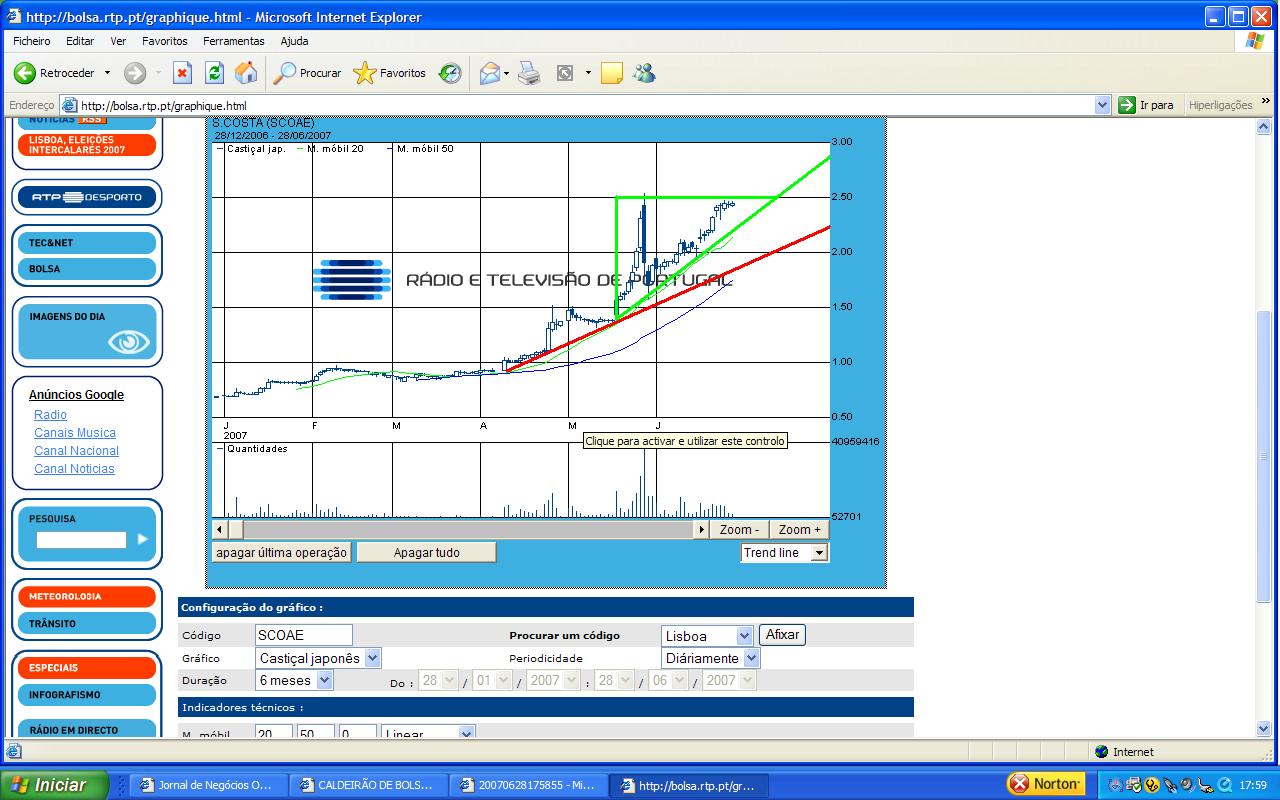
Task: Open the mail icon dropdown arrow
Action: click(506, 73)
